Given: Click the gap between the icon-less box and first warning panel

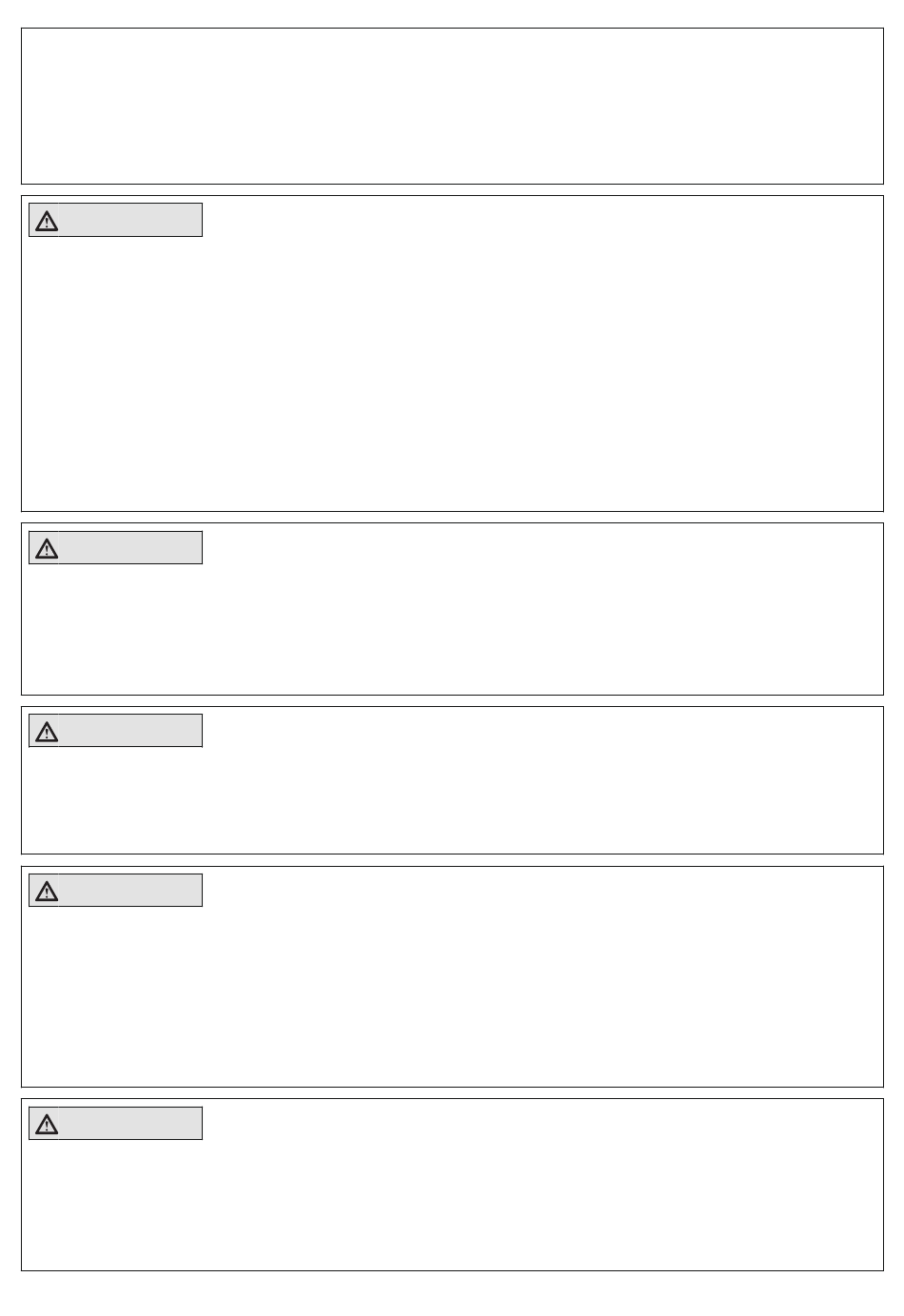Looking at the screenshot, I should pyautogui.click(x=452, y=190).
